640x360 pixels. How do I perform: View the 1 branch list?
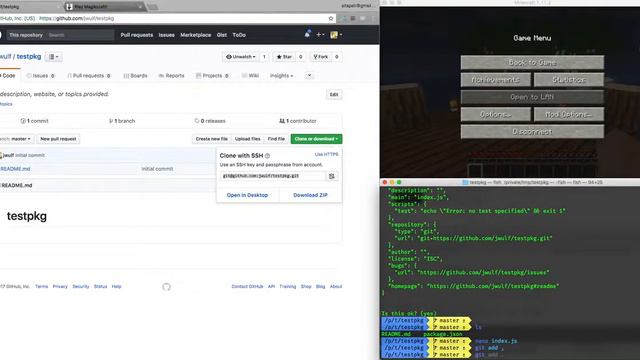[x=122, y=121]
